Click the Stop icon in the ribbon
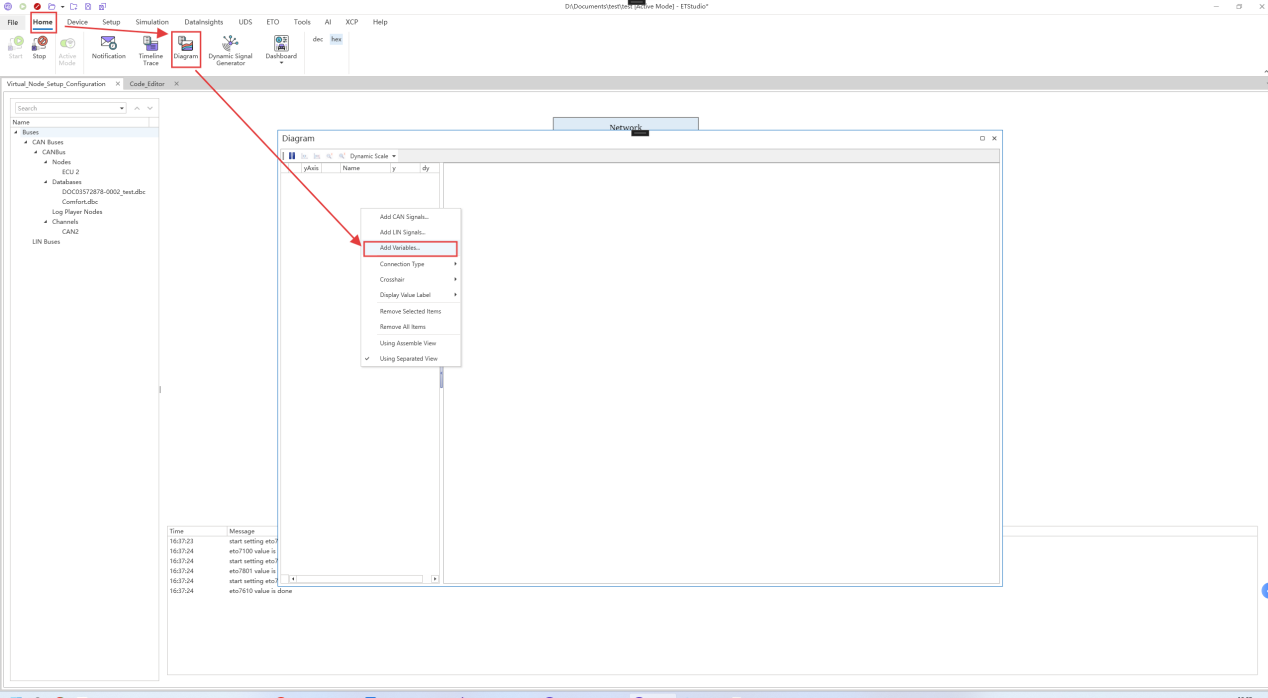This screenshot has height=698, width=1268. (39, 46)
